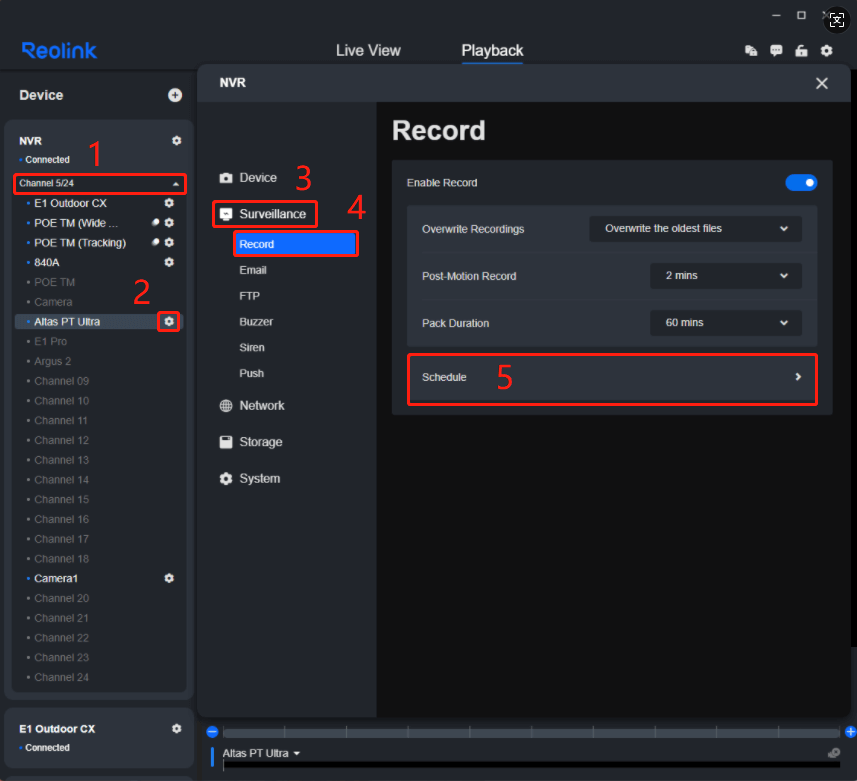Switch to Playback tab

[492, 50]
